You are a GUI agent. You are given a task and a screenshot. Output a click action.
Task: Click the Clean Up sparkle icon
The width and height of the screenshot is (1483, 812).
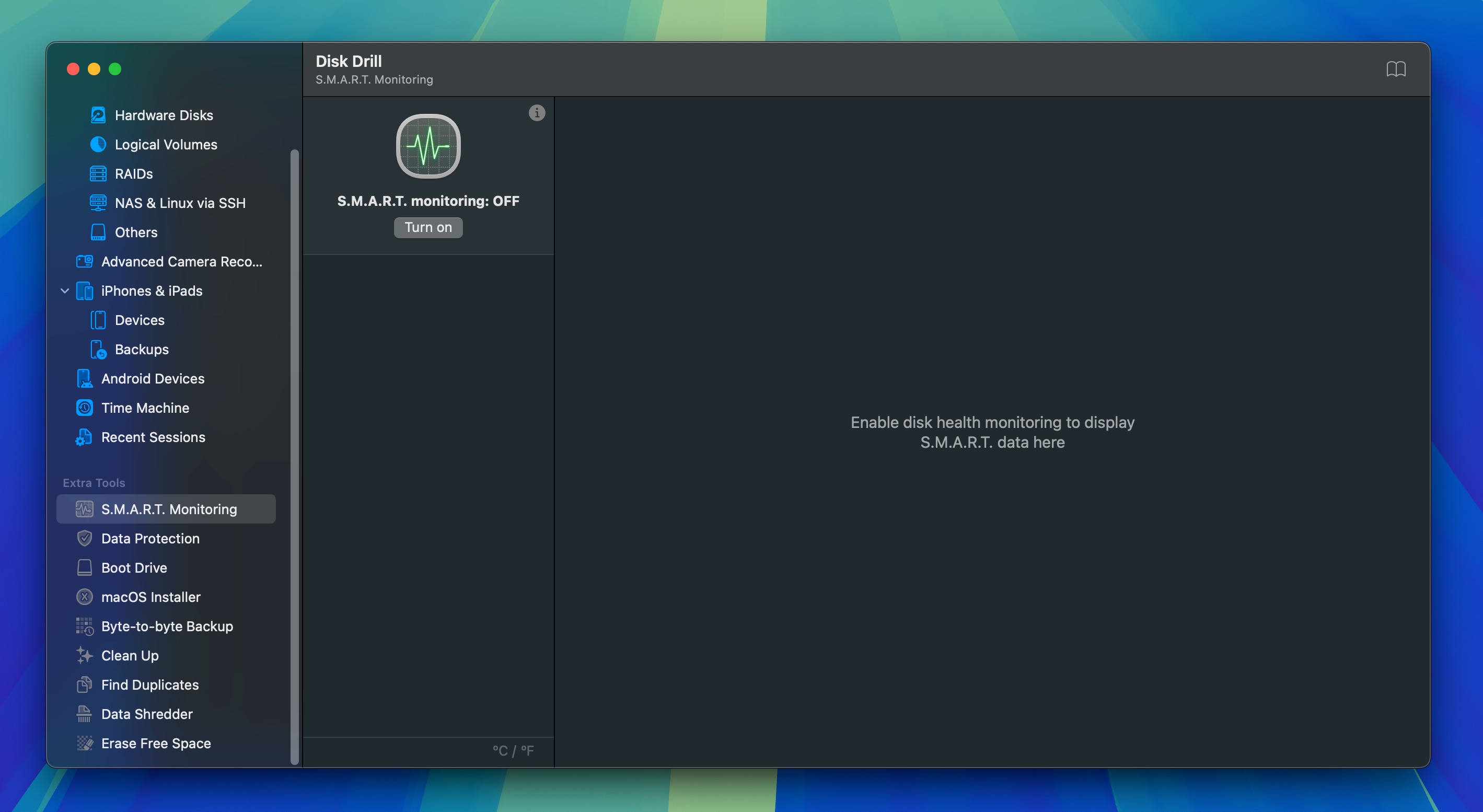click(x=85, y=655)
